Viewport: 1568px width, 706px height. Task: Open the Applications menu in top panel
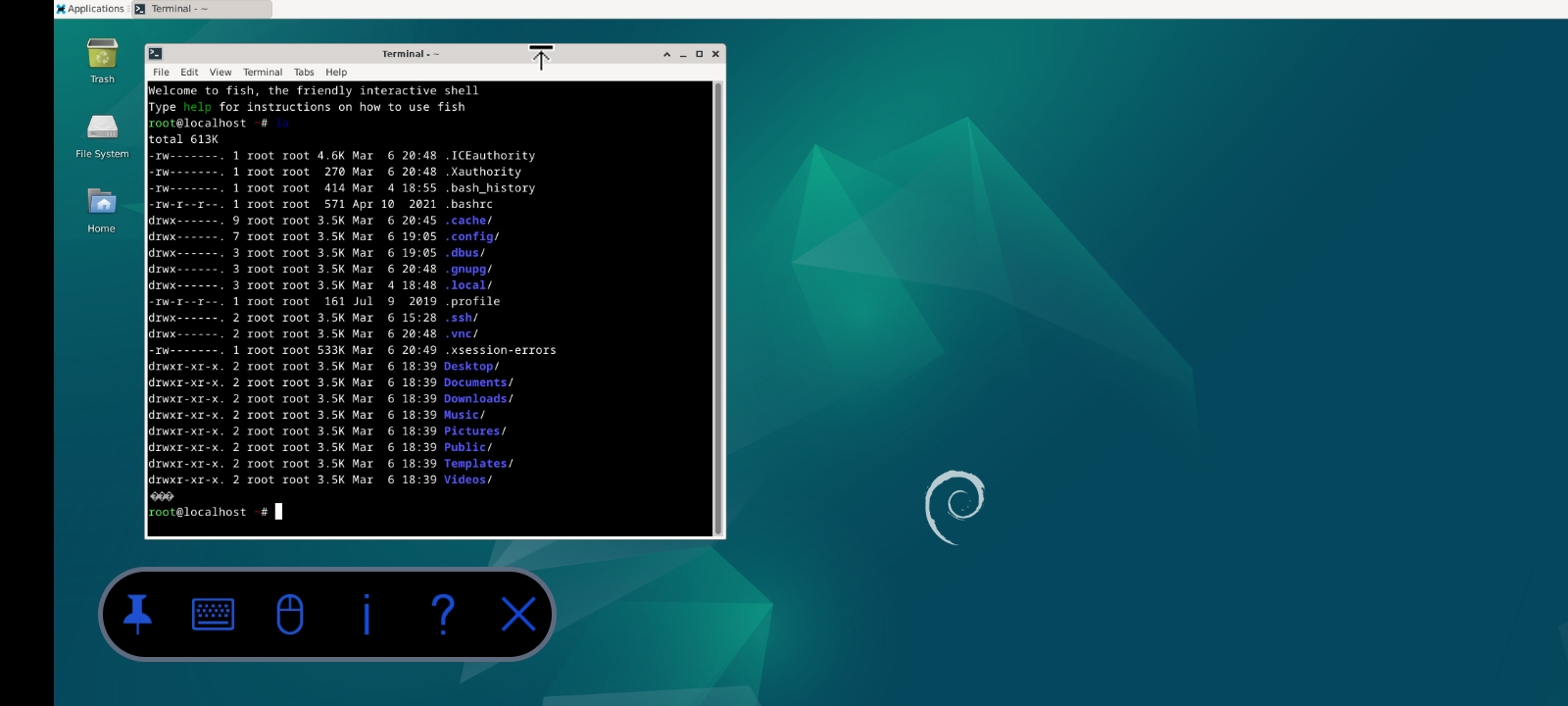tap(91, 9)
